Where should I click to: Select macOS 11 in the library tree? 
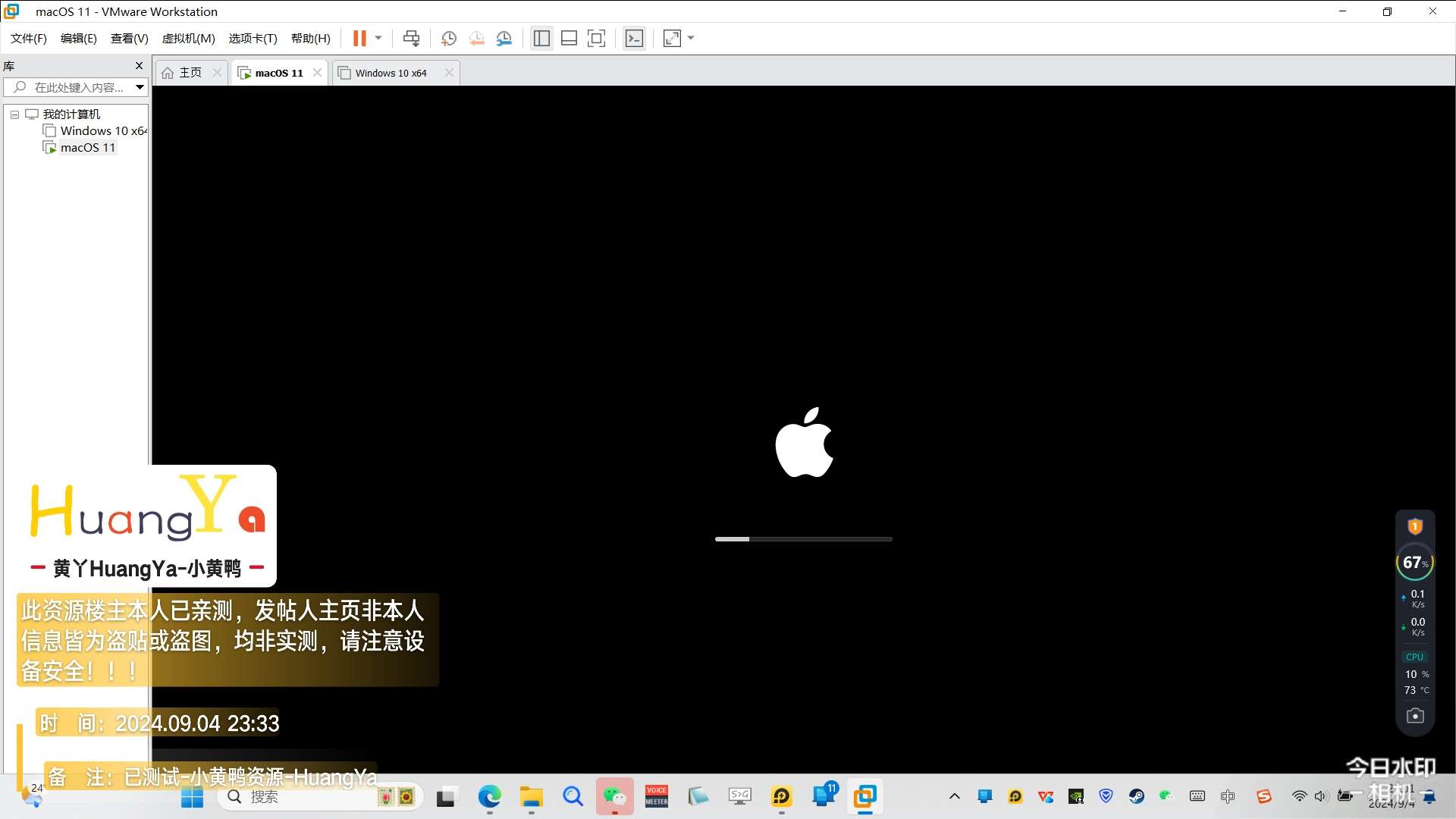click(x=88, y=148)
